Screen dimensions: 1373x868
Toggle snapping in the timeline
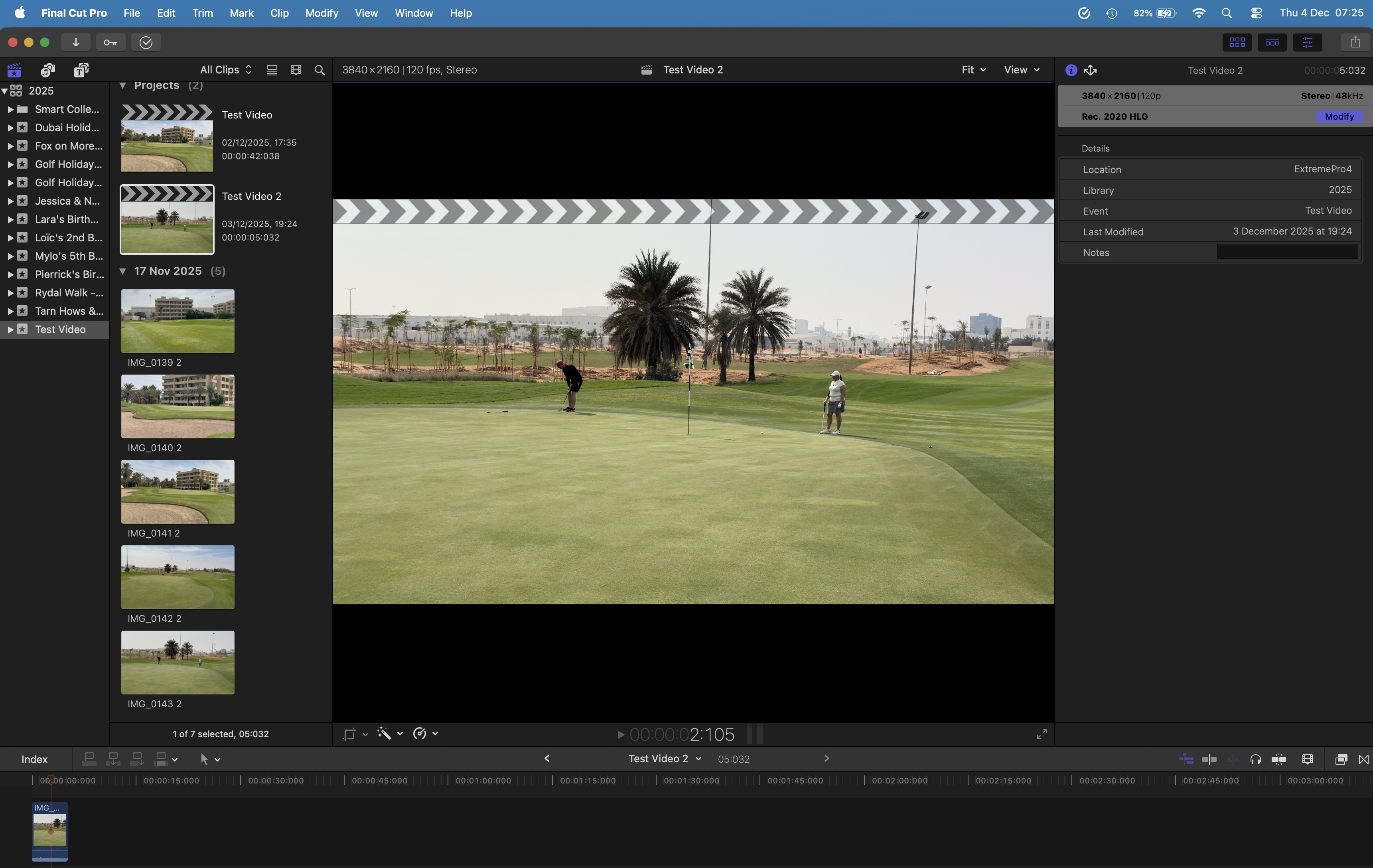point(1279,759)
